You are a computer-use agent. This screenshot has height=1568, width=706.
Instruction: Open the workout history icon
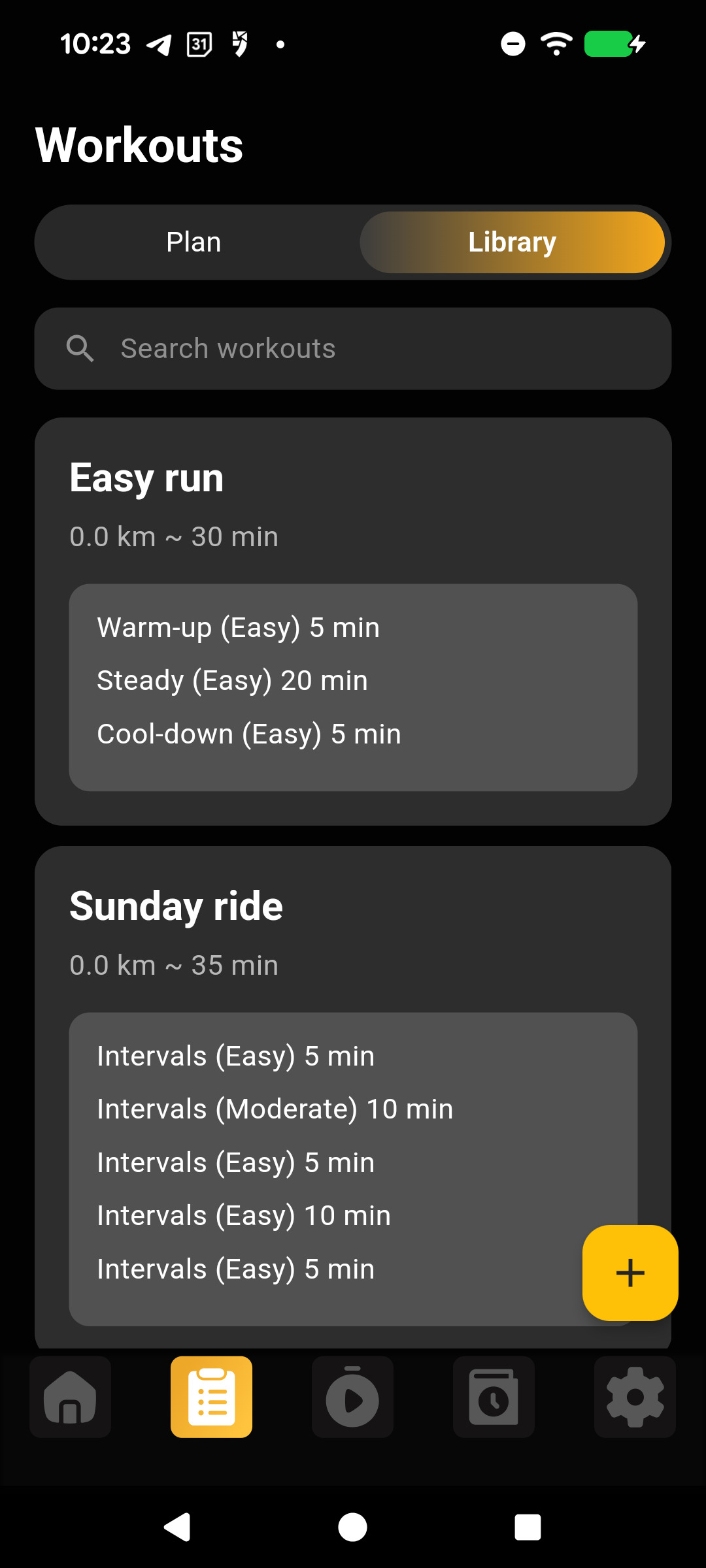click(x=494, y=1397)
